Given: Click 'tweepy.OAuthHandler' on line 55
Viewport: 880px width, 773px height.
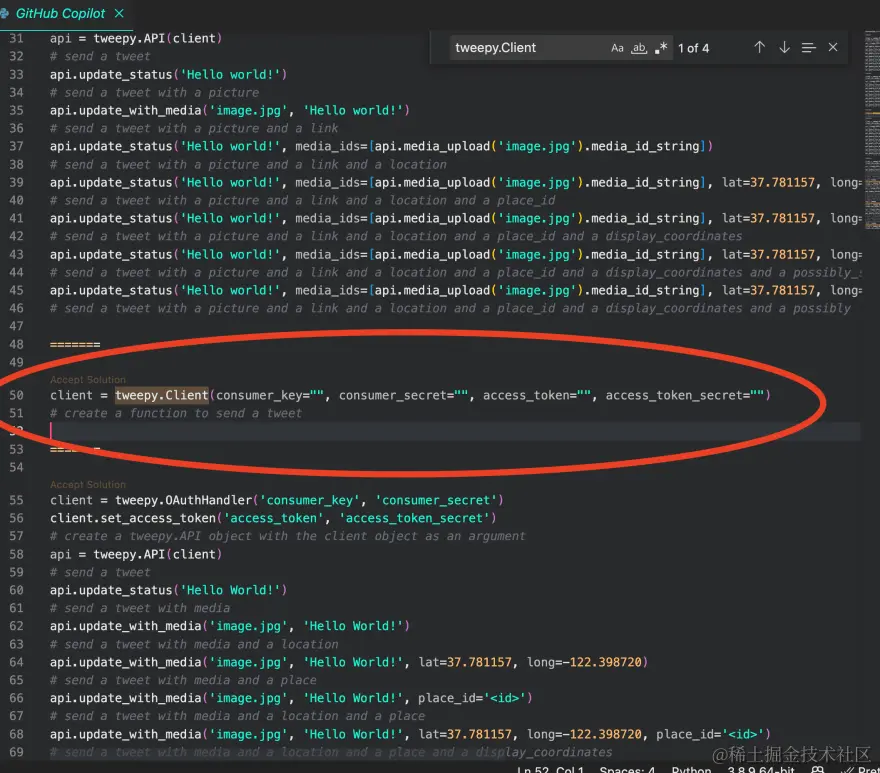Looking at the screenshot, I should pyautogui.click(x=184, y=500).
